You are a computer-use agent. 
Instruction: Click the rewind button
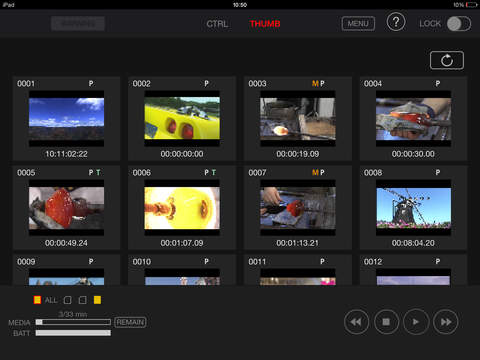(x=356, y=322)
